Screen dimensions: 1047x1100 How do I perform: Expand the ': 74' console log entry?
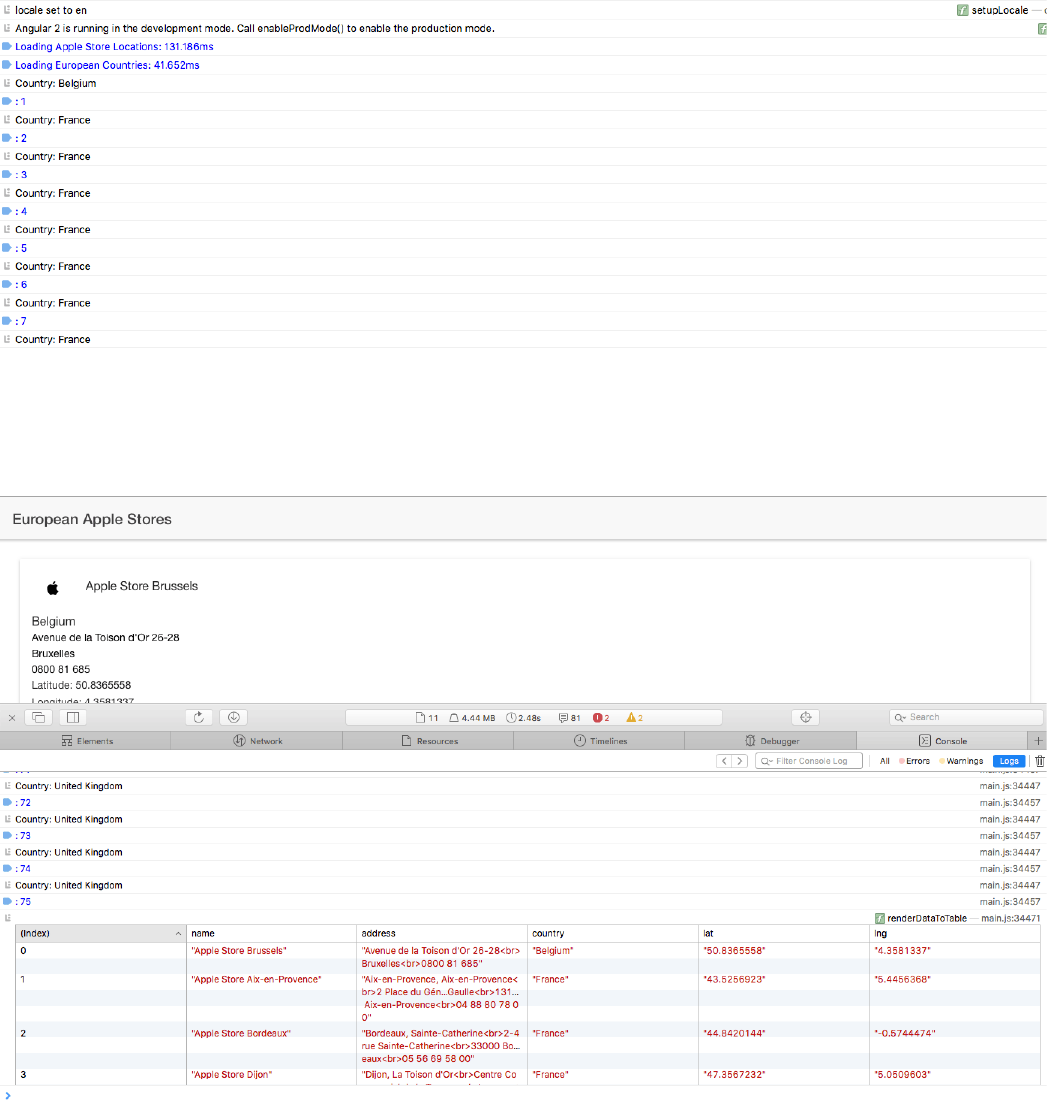7,868
